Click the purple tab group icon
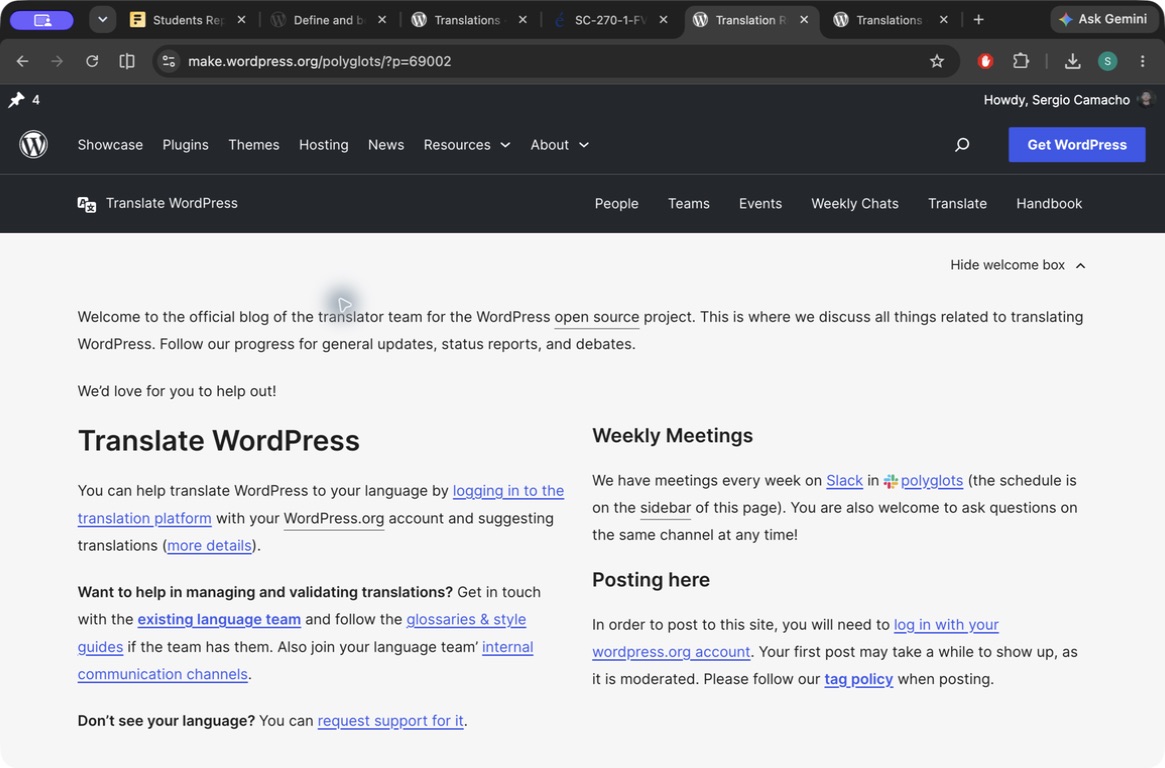 [42, 20]
